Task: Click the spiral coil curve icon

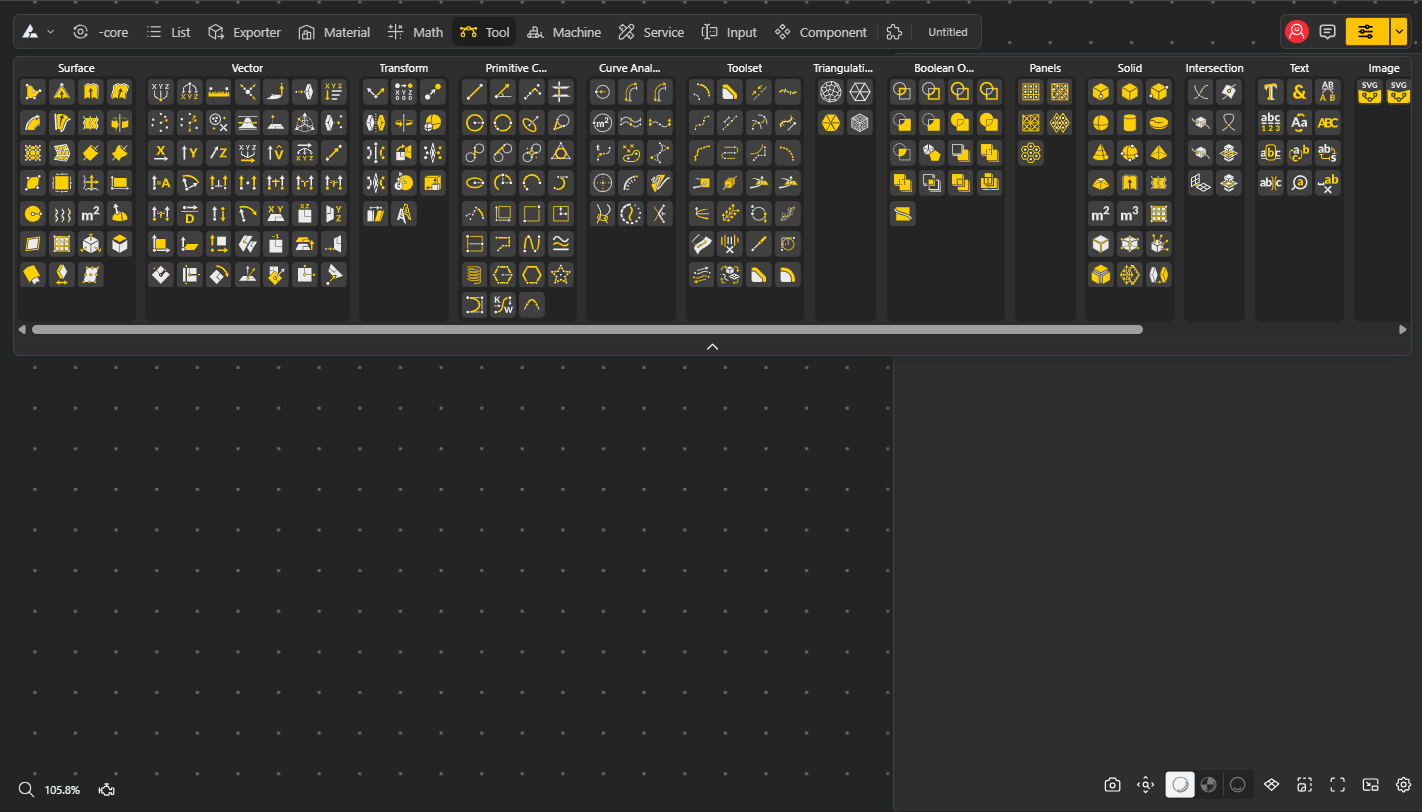Action: (474, 275)
